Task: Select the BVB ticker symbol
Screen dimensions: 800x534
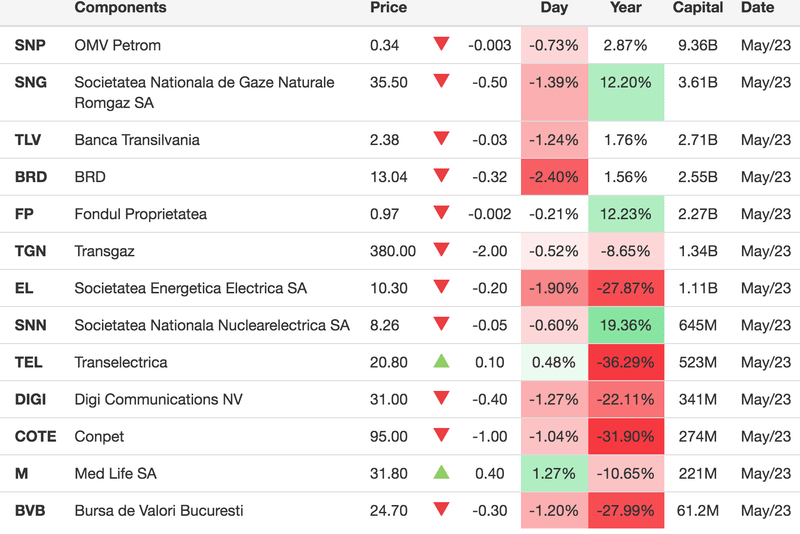Action: click(x=31, y=511)
